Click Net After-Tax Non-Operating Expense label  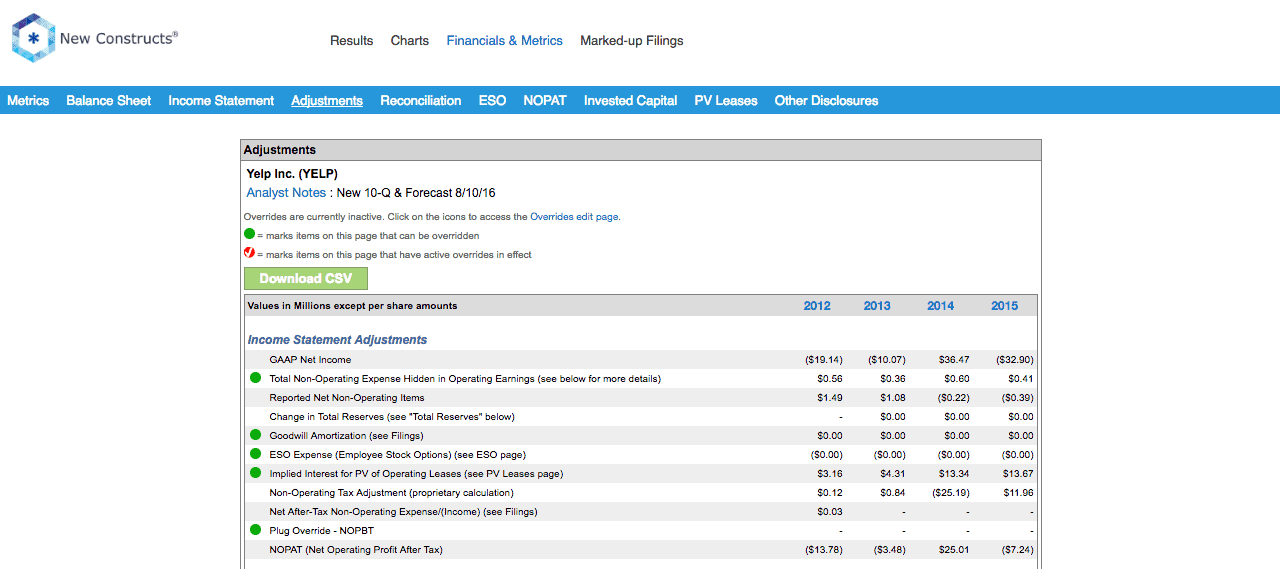click(x=403, y=511)
